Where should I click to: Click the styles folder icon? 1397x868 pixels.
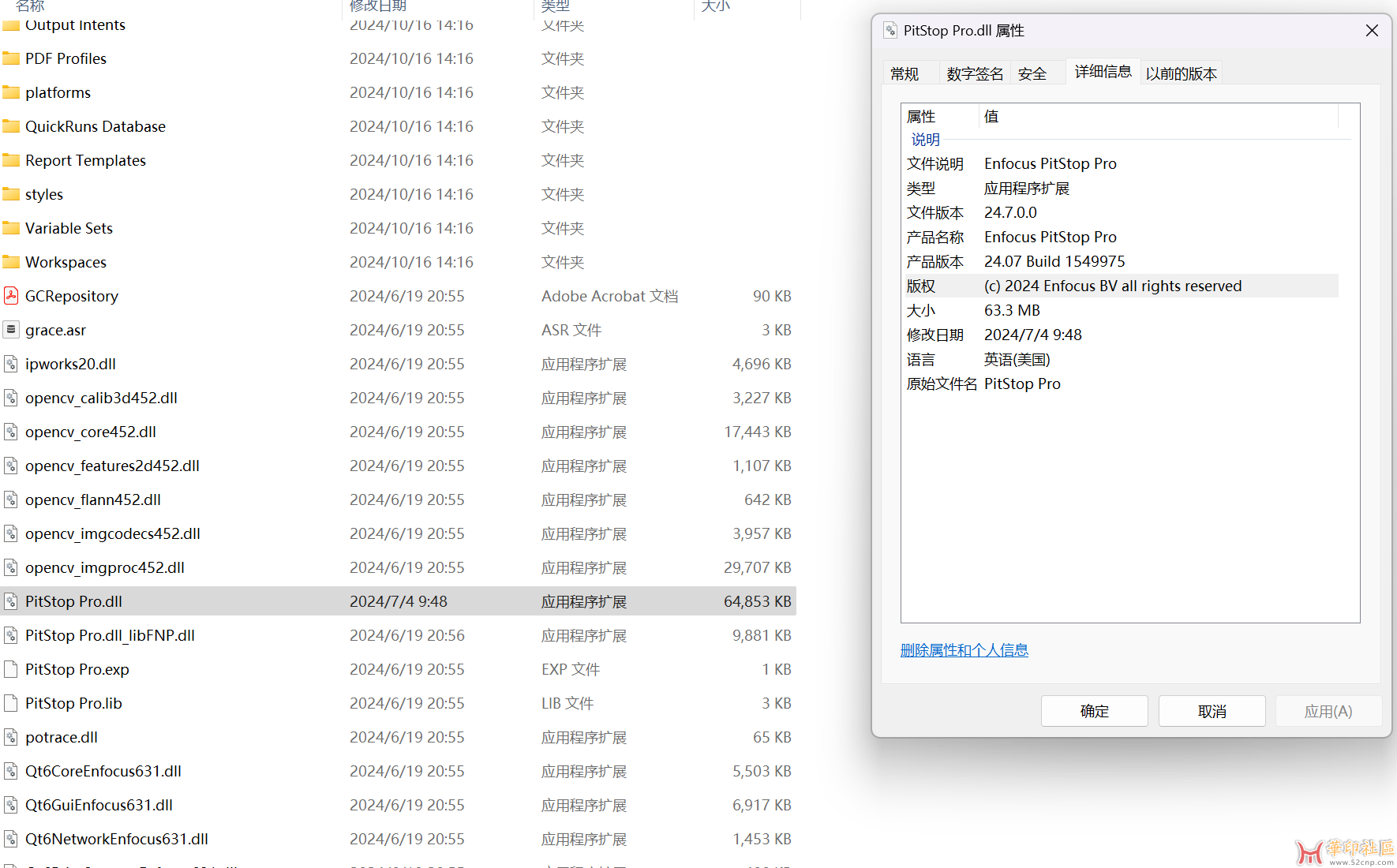point(11,194)
